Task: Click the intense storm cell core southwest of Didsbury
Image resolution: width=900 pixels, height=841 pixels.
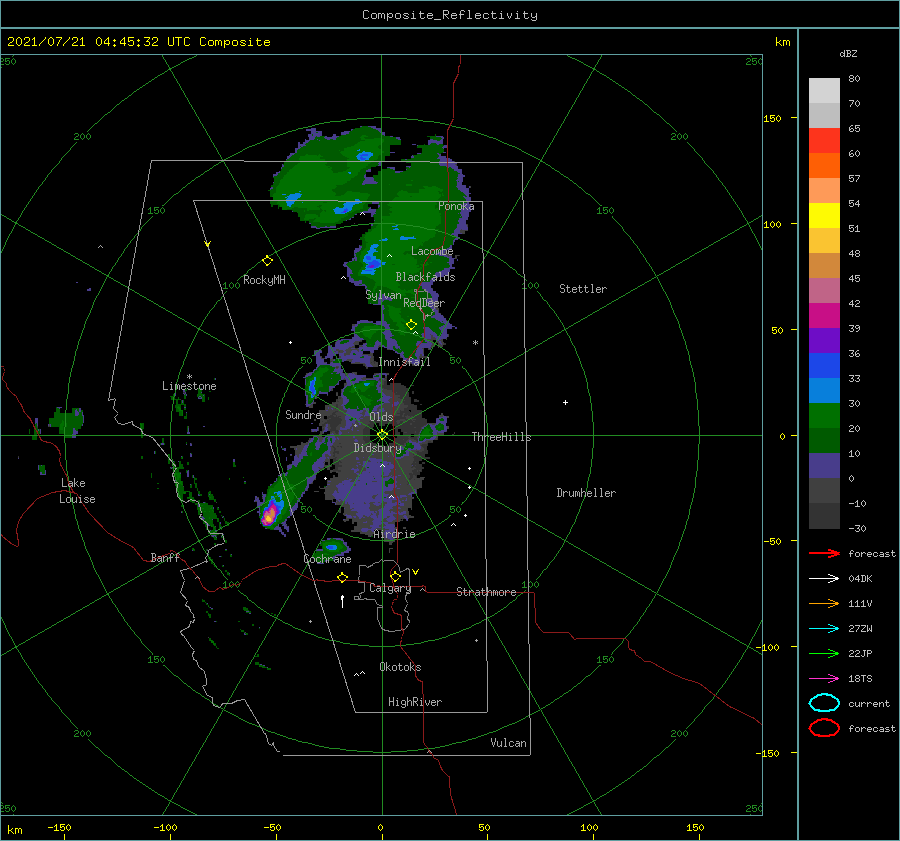Action: click(270, 513)
